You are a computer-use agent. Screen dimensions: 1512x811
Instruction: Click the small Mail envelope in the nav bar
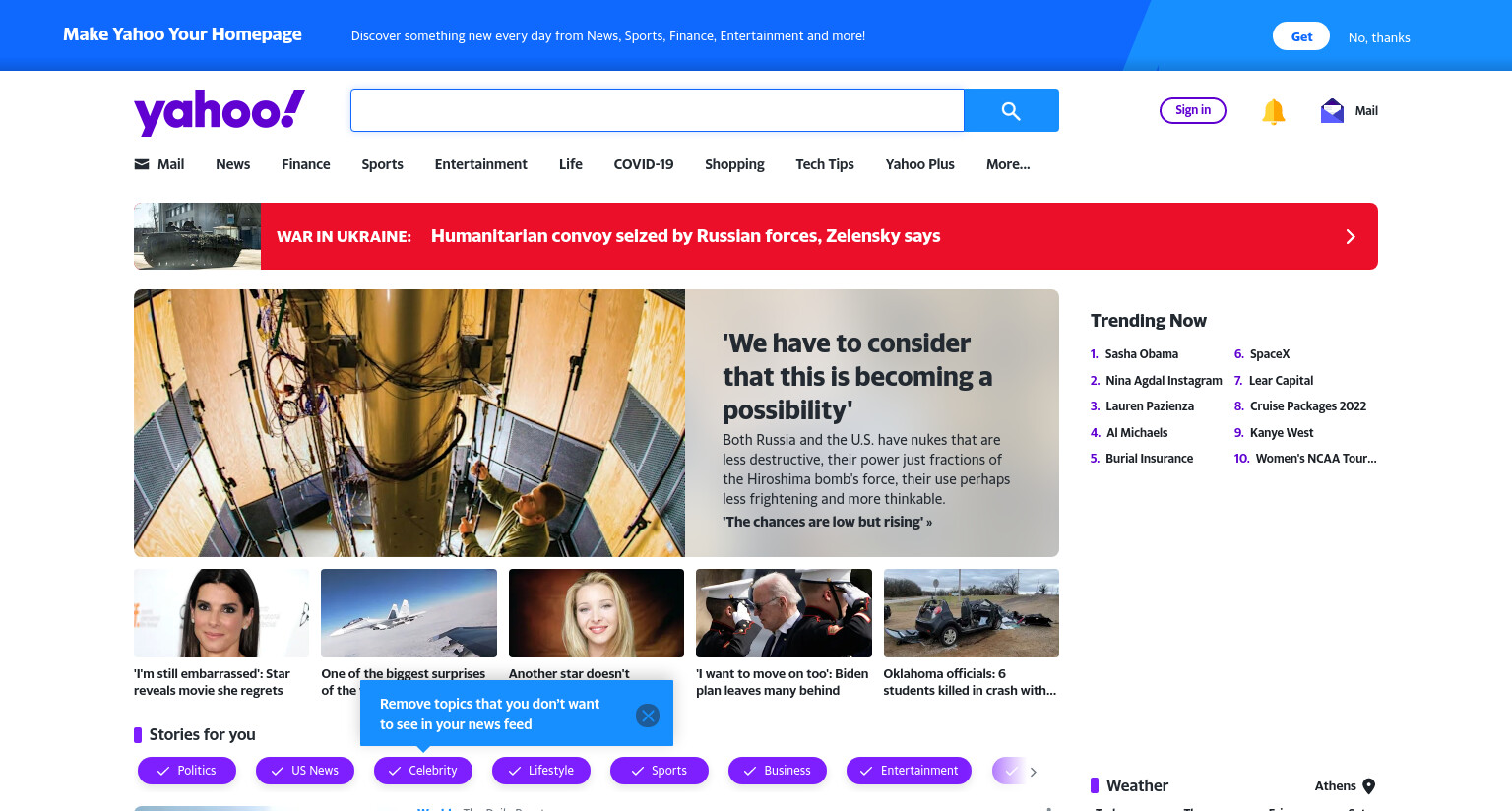pyautogui.click(x=142, y=164)
